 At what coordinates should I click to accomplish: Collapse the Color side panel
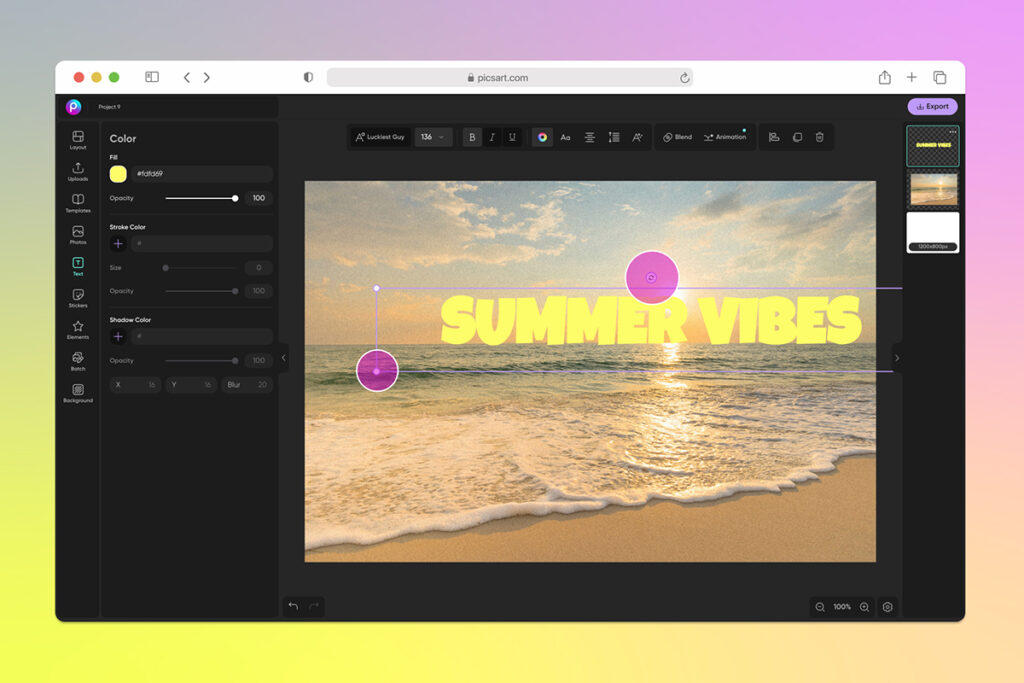tap(284, 357)
